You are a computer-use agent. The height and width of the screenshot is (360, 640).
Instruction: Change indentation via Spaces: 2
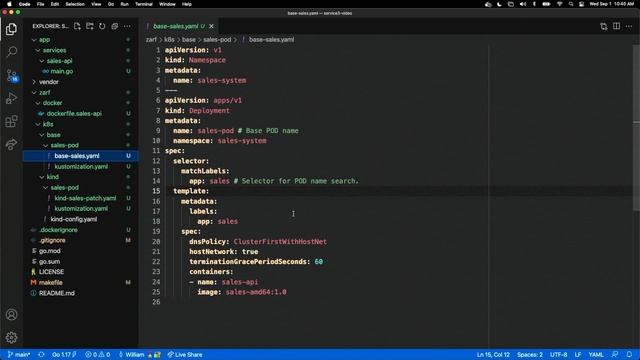[x=530, y=354]
